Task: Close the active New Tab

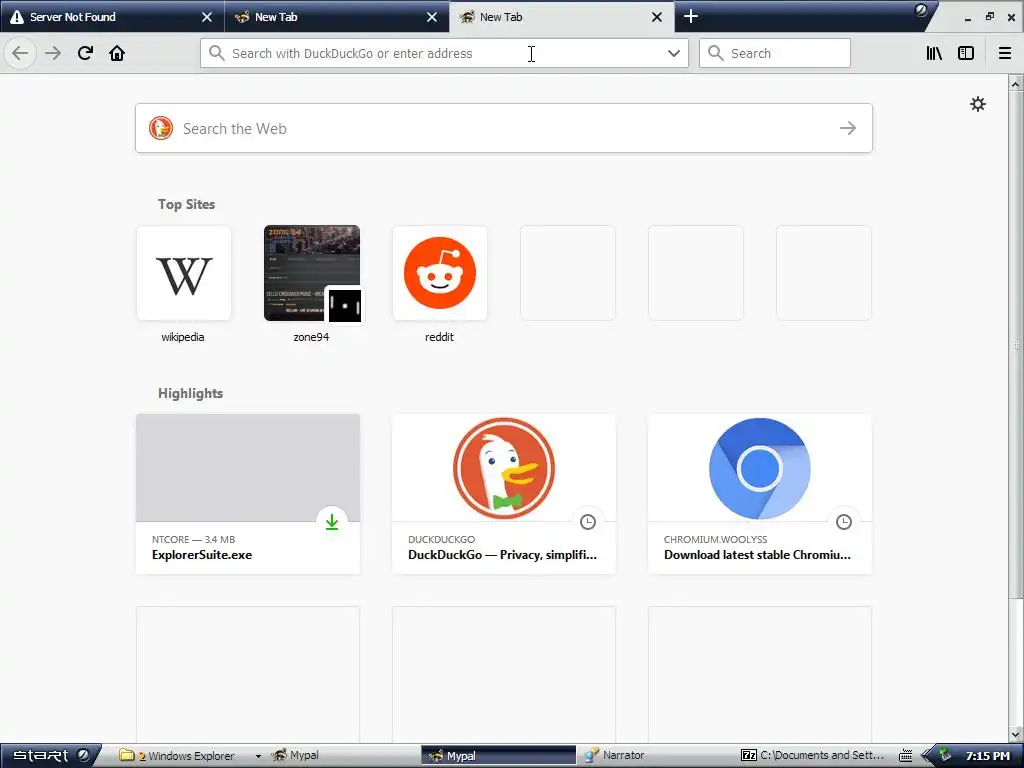Action: tap(657, 17)
